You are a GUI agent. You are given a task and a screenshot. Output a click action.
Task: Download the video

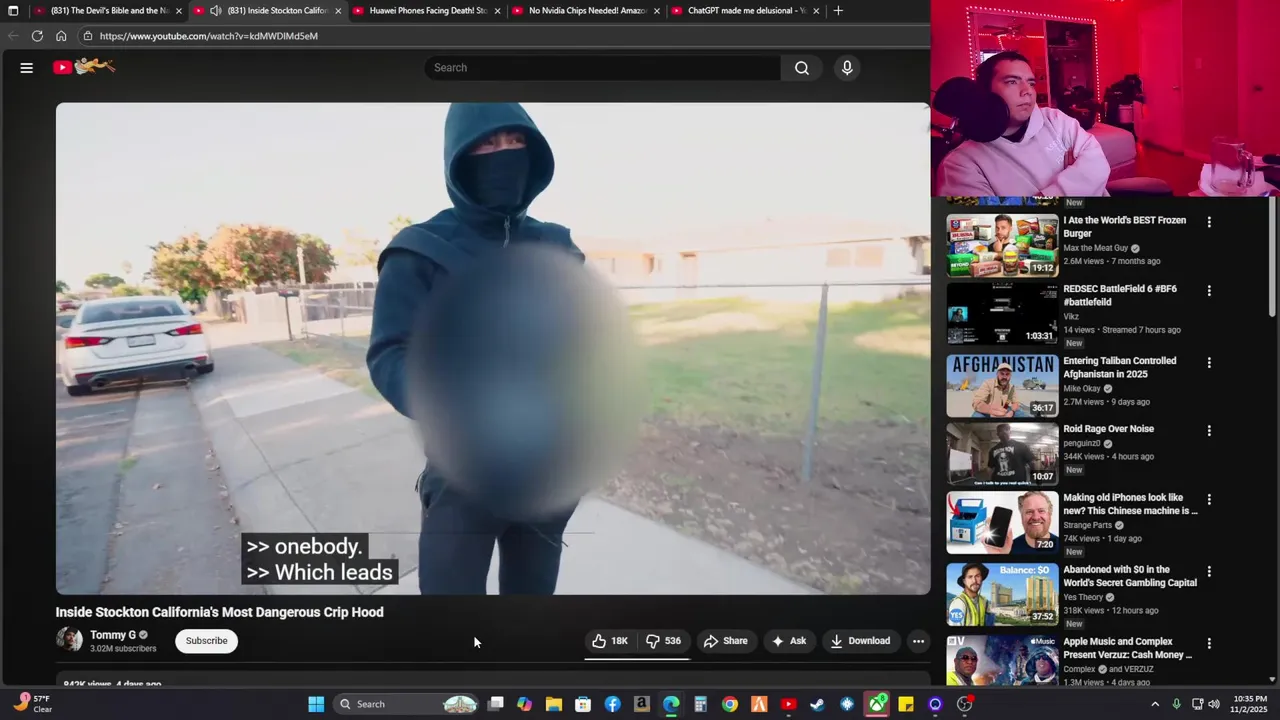point(860,641)
